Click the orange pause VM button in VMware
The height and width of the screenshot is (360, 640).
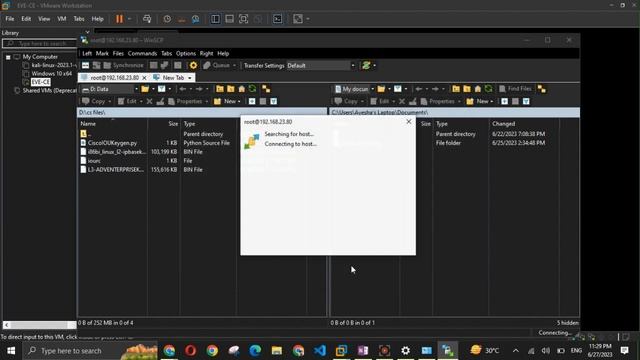point(119,19)
